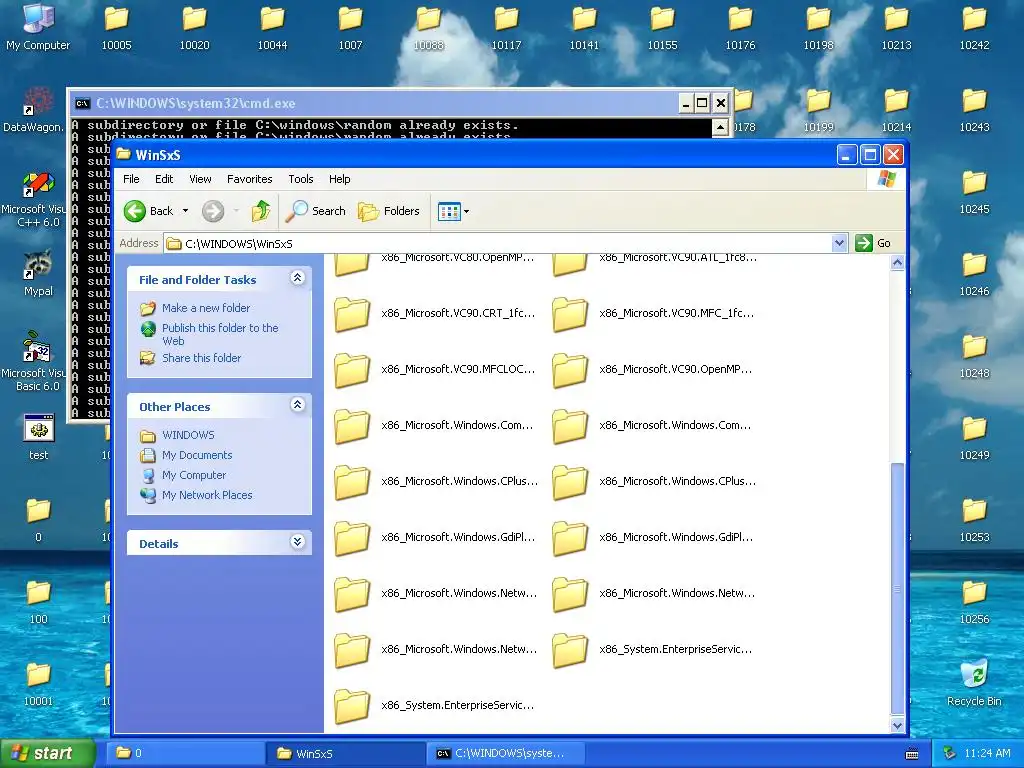
Task: Collapse the File and Folder Tasks panel
Action: pos(297,278)
